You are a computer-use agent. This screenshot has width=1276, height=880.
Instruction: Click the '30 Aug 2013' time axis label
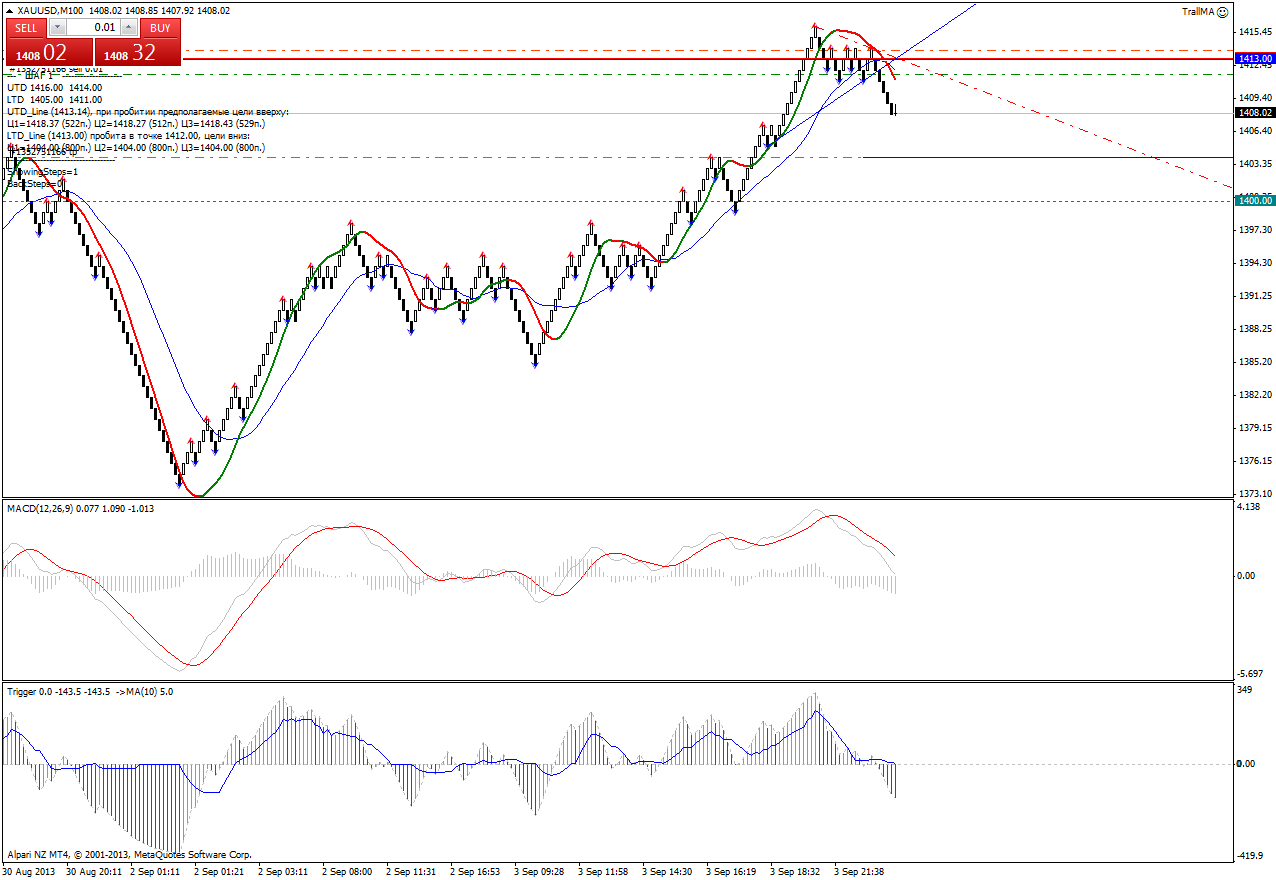point(30,872)
